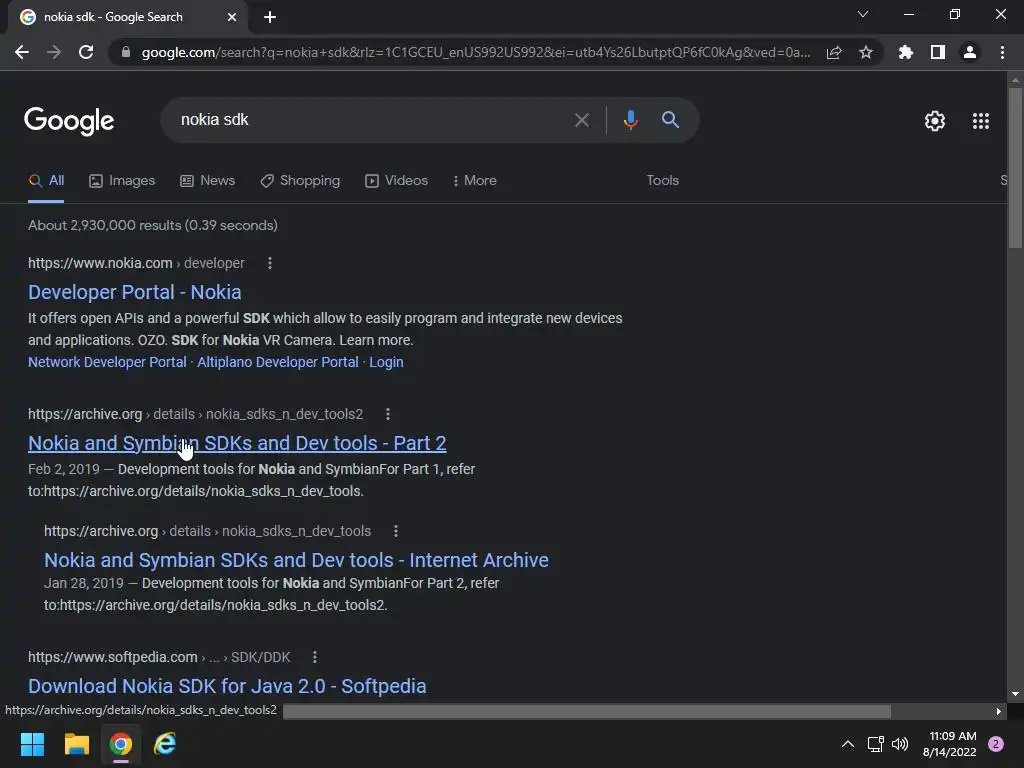Open more options for nokia.com developer result
Screen dimensions: 1024x768
270,263
